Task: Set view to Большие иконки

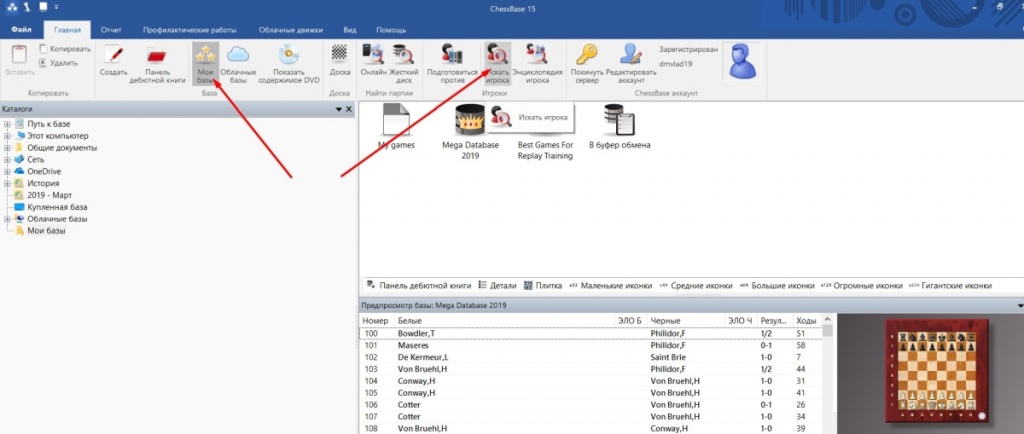Action: coord(777,286)
